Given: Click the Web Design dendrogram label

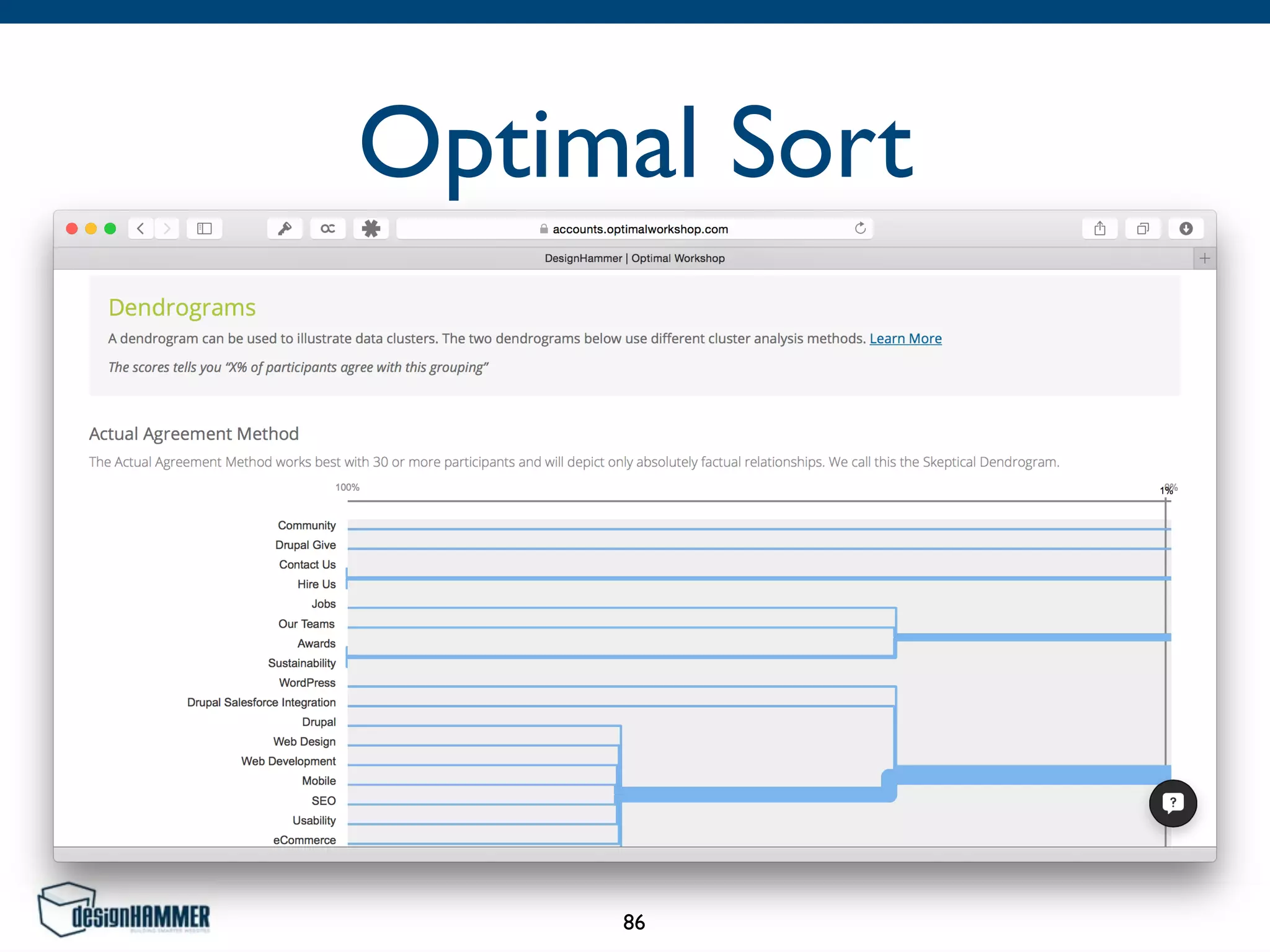Looking at the screenshot, I should 304,742.
